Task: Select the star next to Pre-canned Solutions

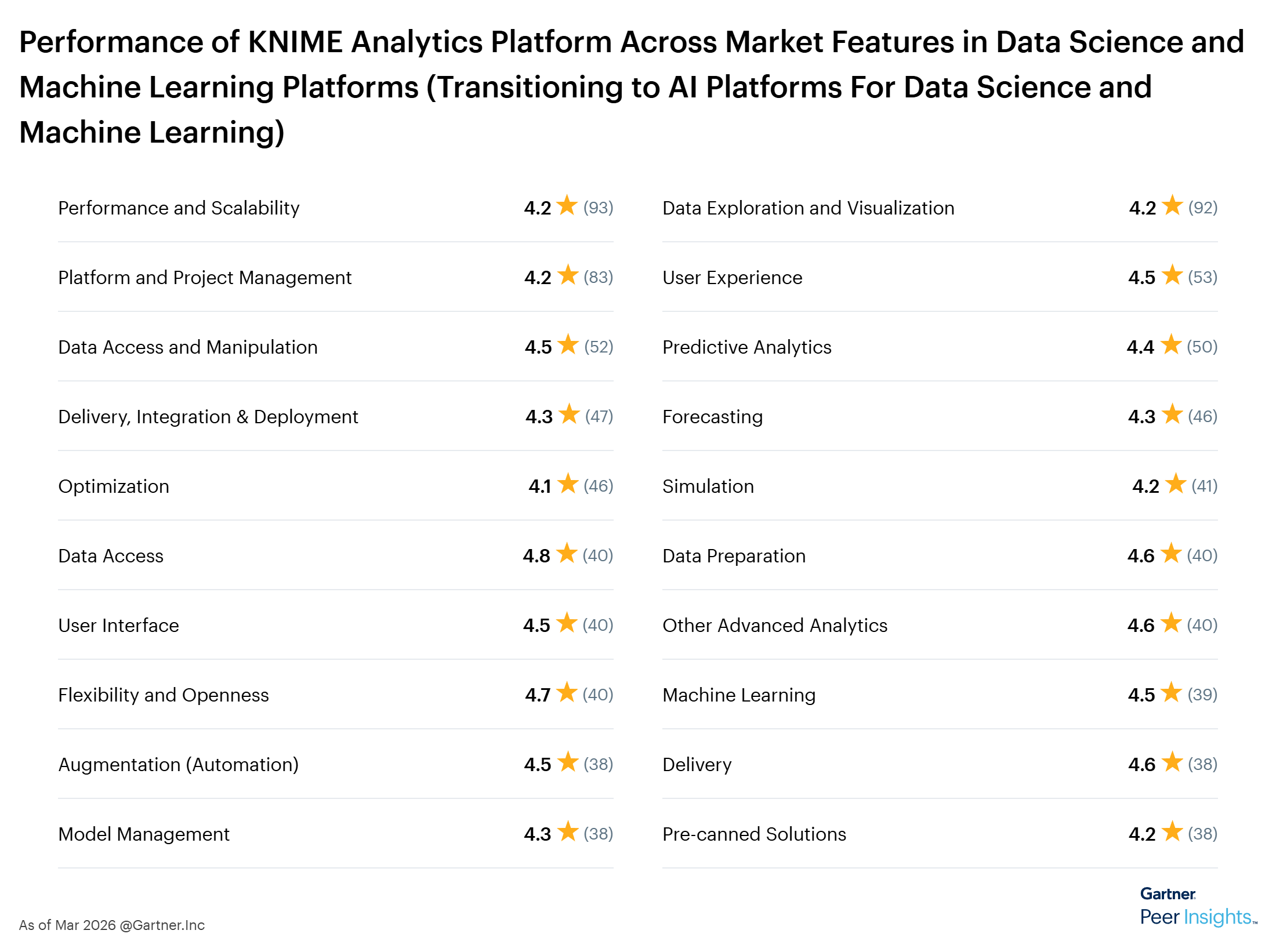Action: pos(1172,833)
